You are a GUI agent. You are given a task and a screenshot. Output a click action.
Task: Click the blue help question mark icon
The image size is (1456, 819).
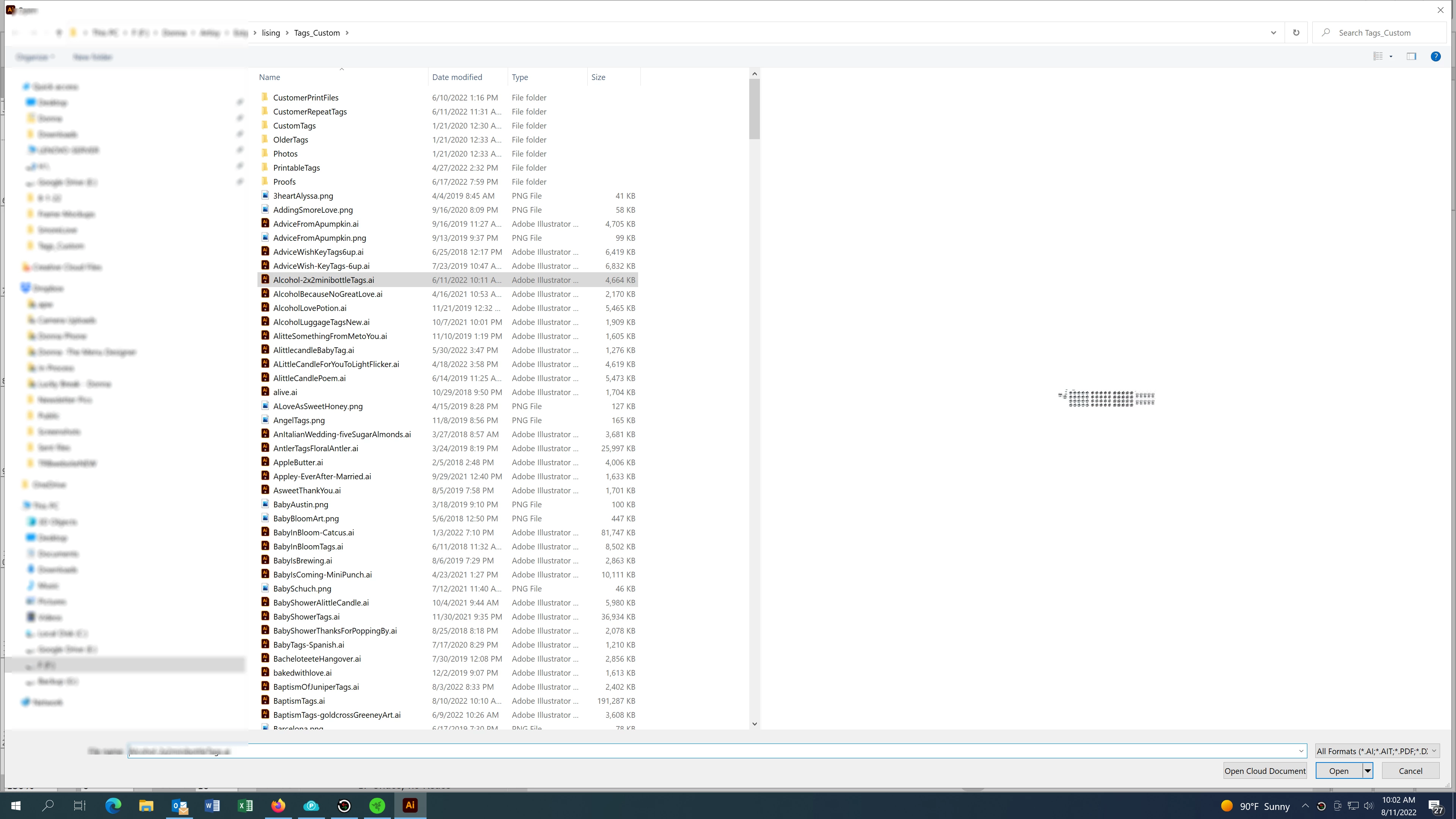1435,56
